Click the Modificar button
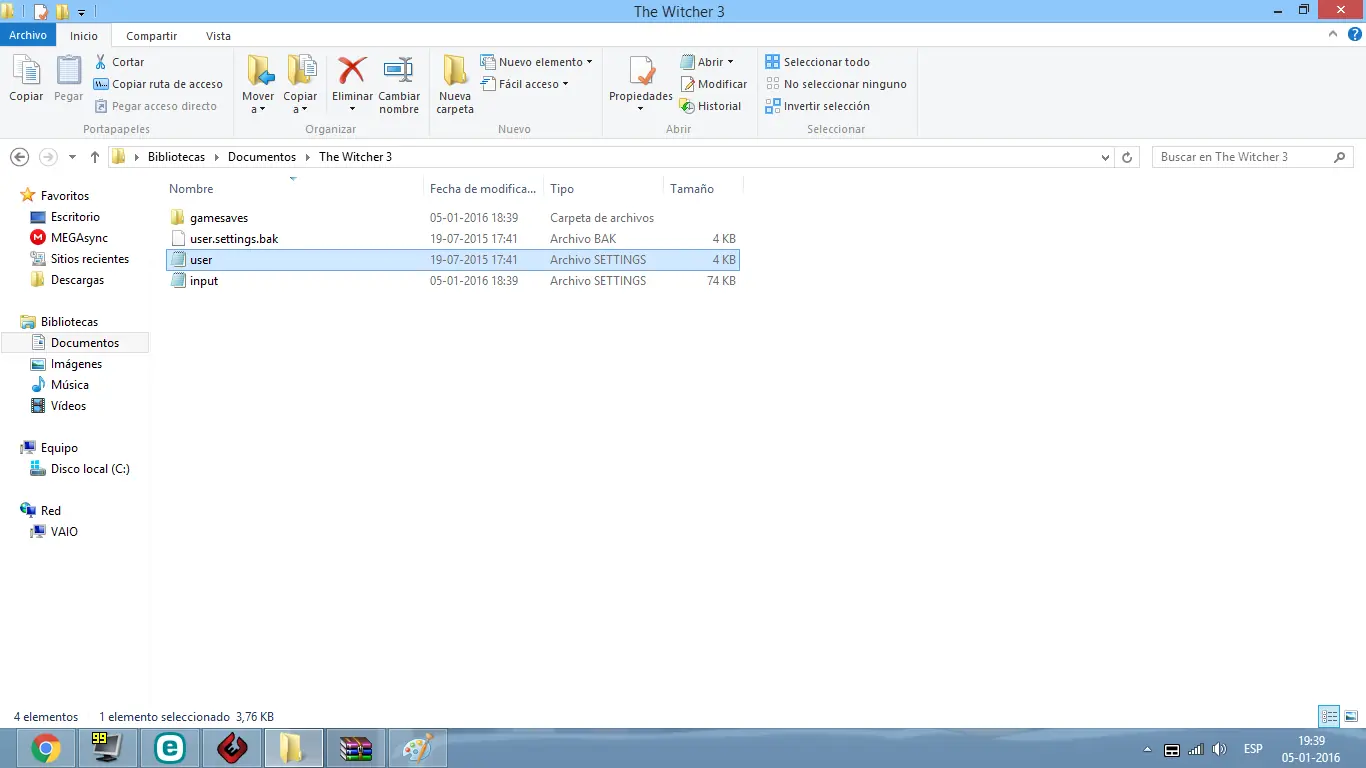The image size is (1366, 768). (x=713, y=84)
